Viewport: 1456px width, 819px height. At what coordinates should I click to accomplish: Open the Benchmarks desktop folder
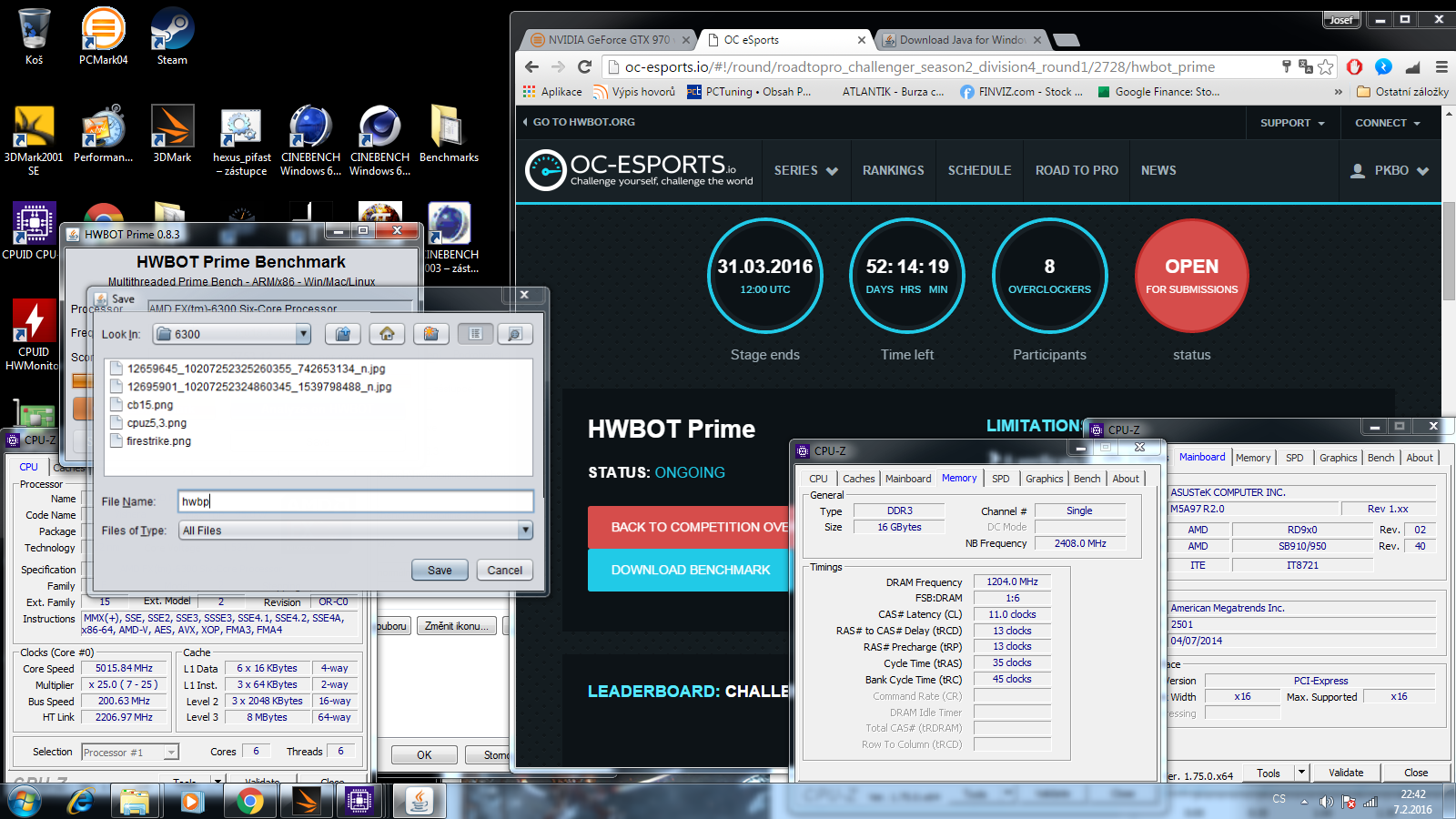point(449,134)
